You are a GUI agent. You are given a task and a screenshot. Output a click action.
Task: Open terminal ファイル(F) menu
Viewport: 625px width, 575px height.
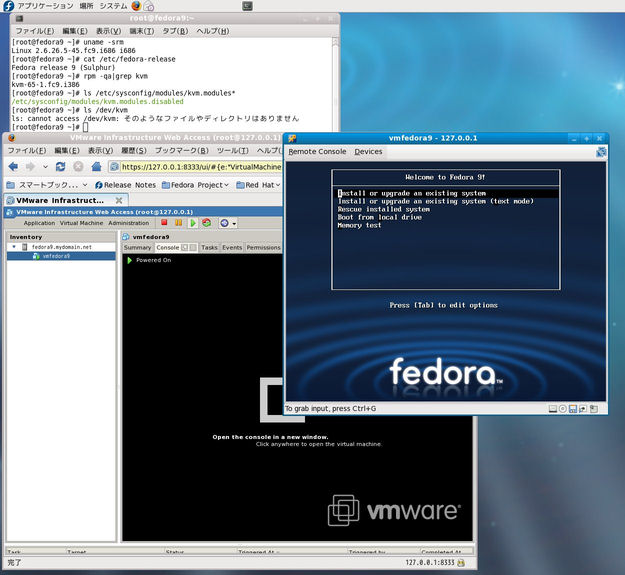(x=35, y=31)
